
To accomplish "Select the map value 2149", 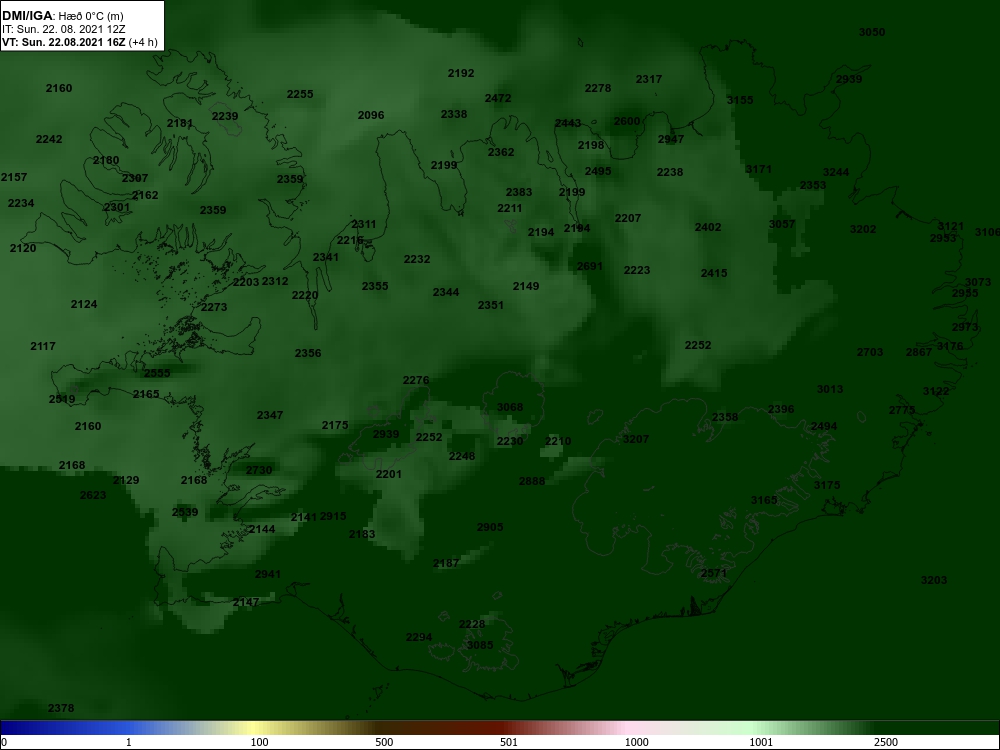I will pos(526,286).
